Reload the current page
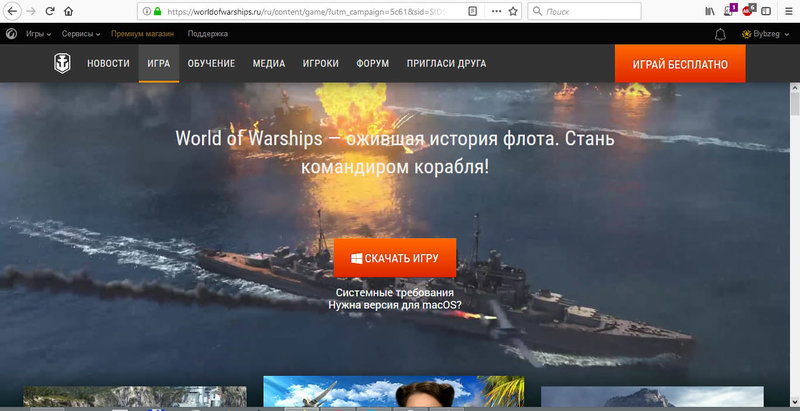This screenshot has height=411, width=800. click(49, 11)
